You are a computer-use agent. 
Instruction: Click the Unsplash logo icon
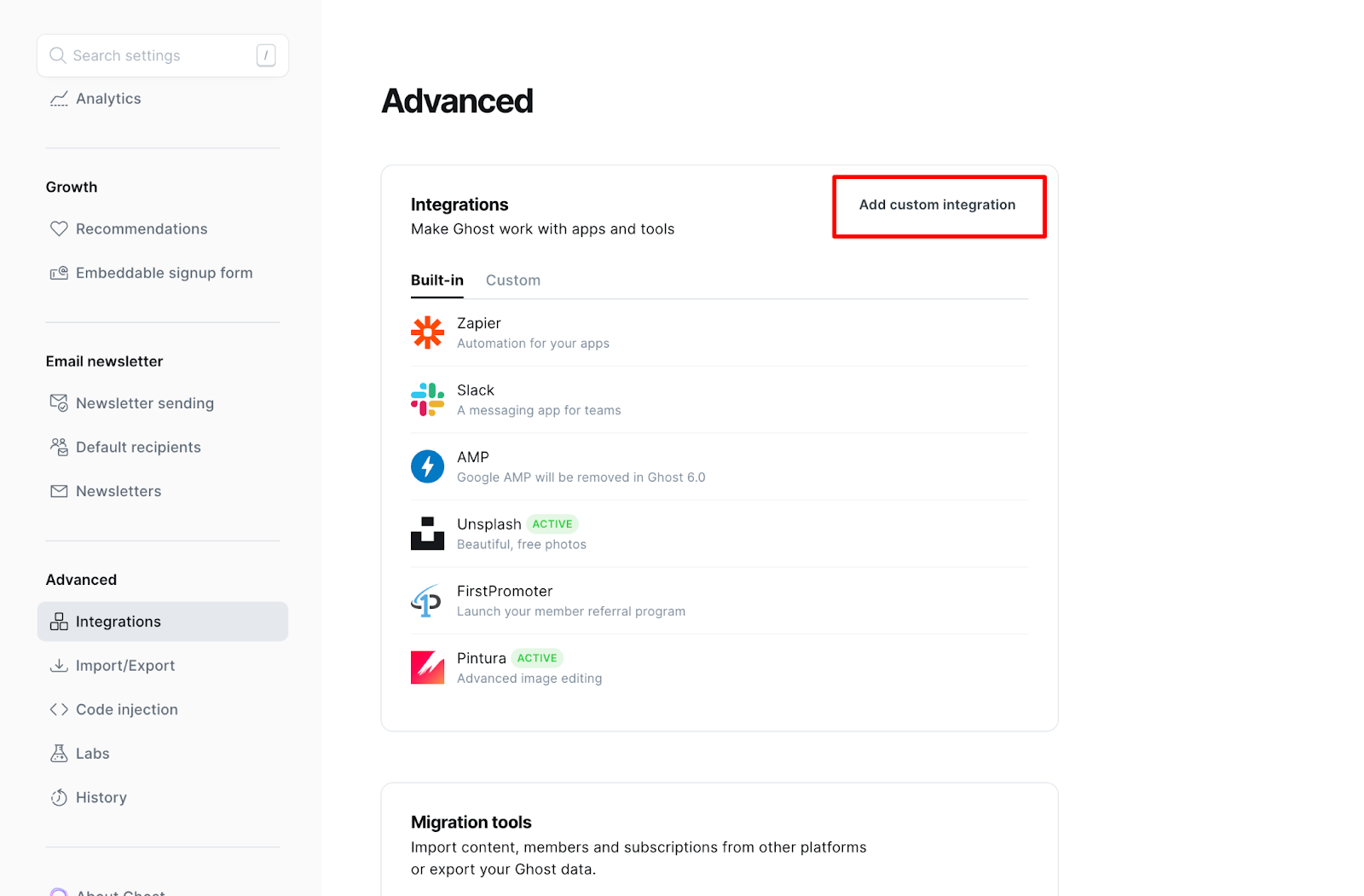pos(427,534)
